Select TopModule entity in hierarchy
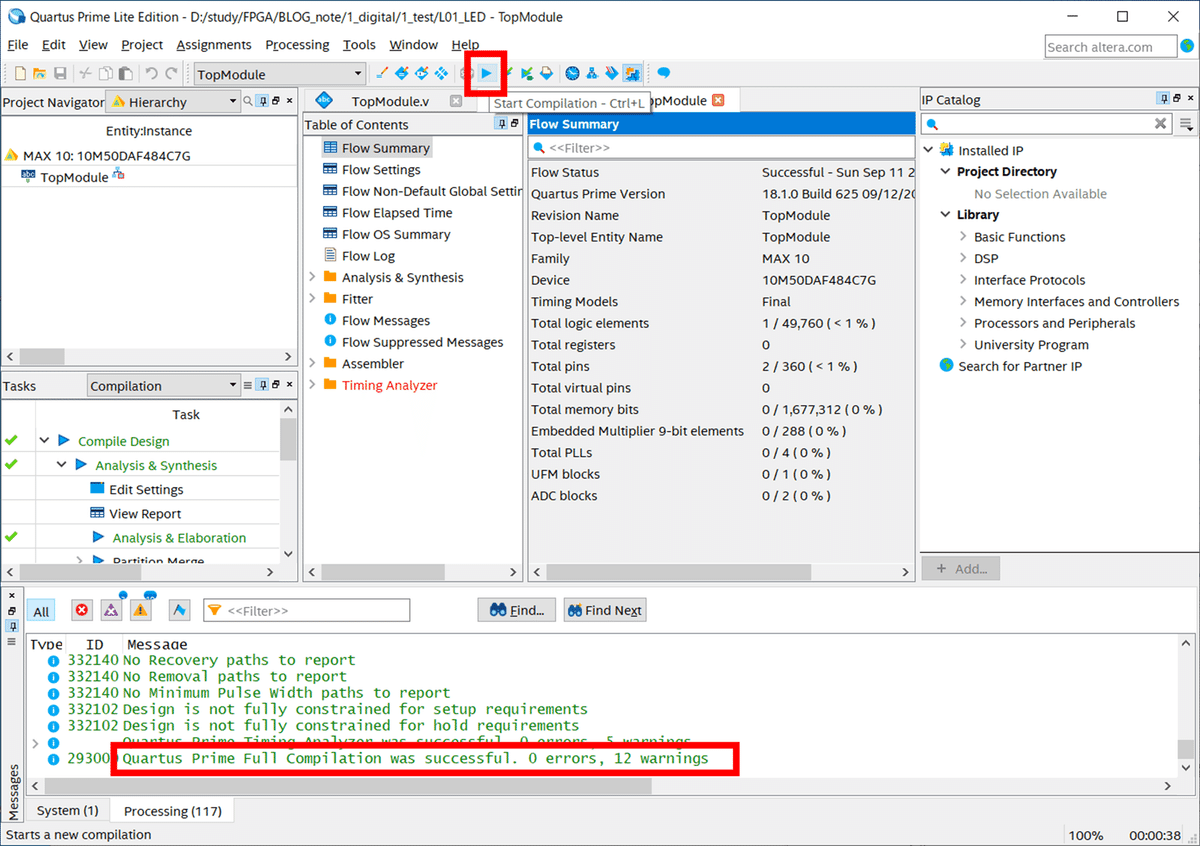 74,177
